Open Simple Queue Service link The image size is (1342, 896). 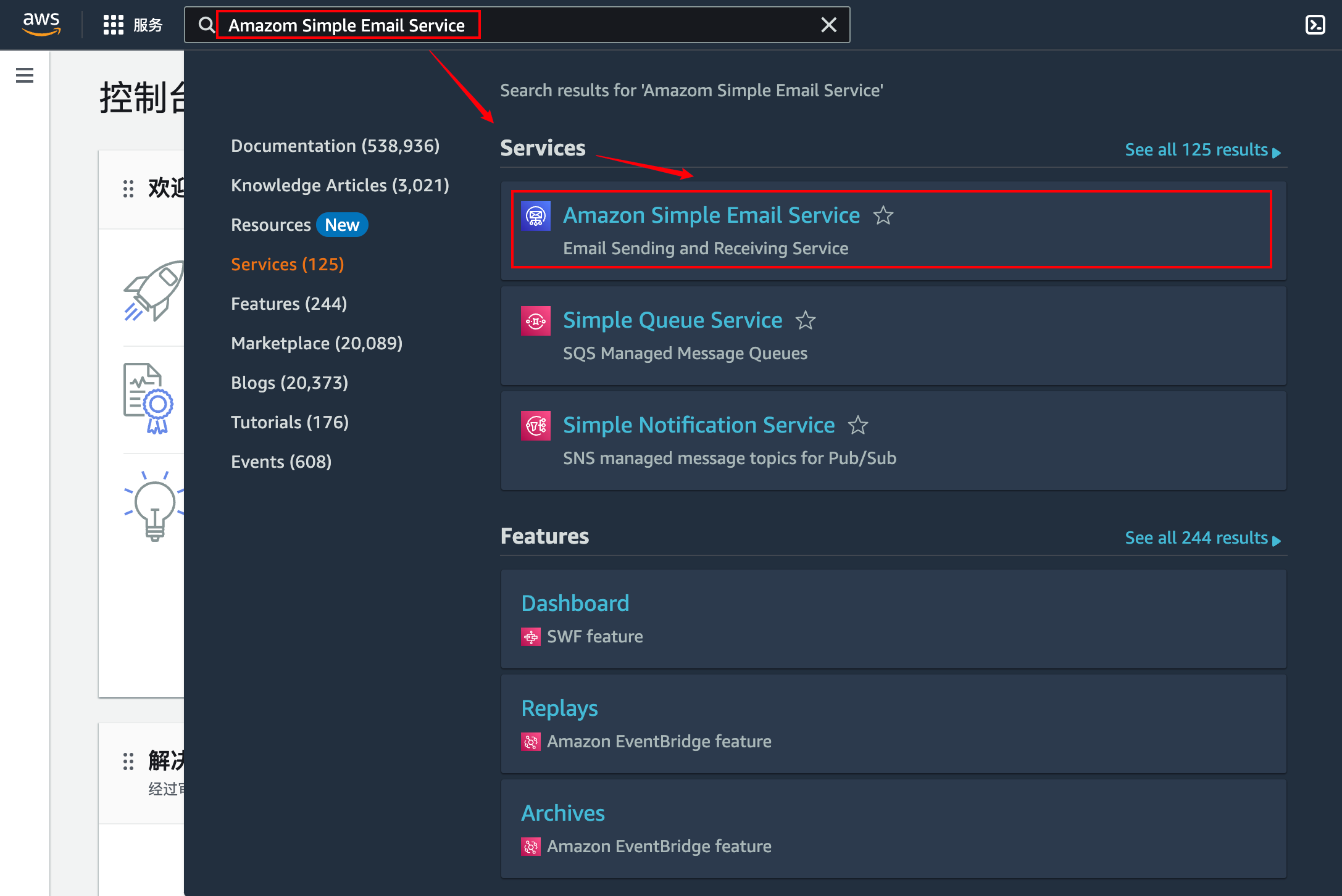672,320
